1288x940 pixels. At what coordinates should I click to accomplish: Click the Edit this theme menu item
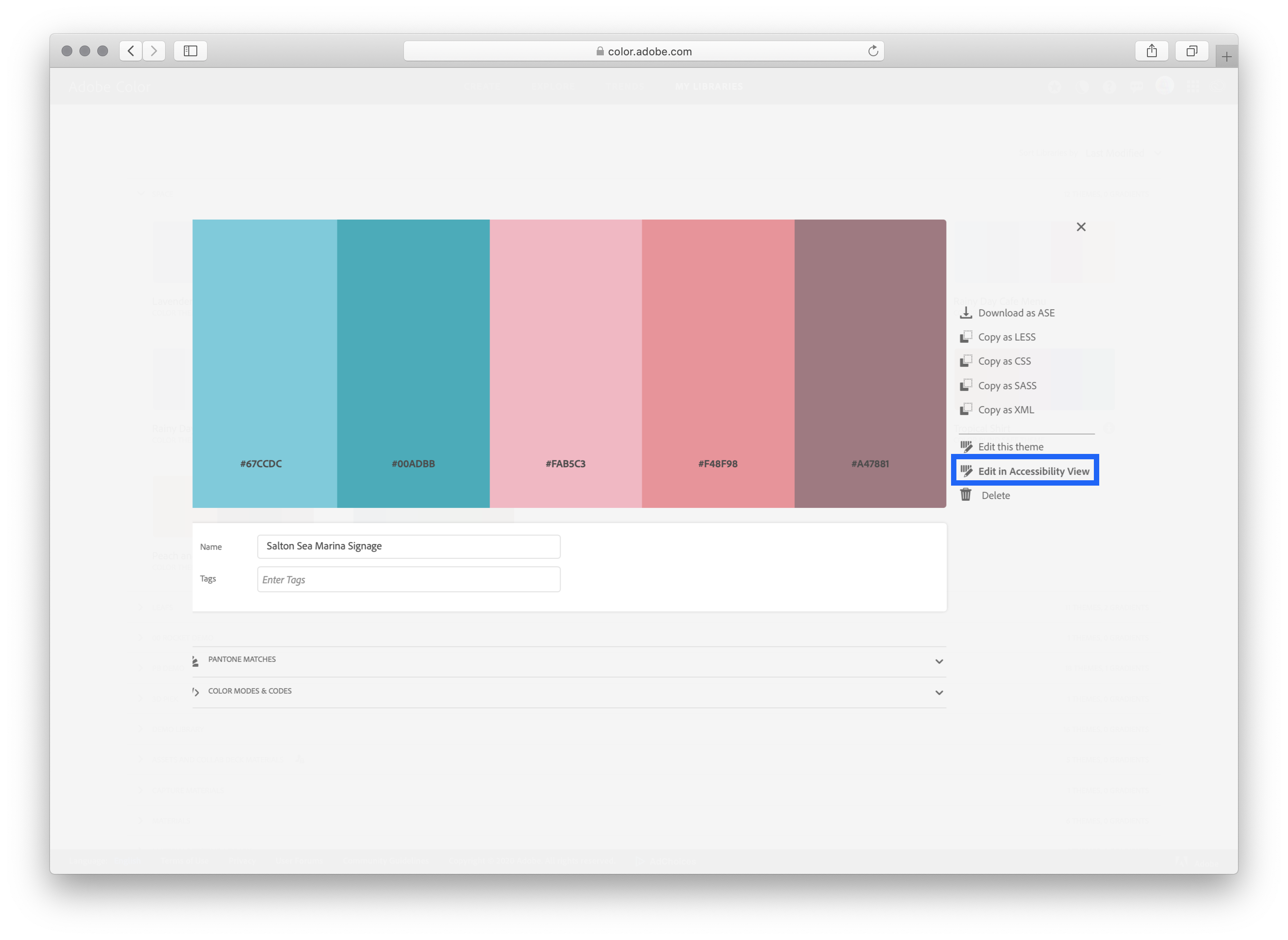click(x=1011, y=446)
